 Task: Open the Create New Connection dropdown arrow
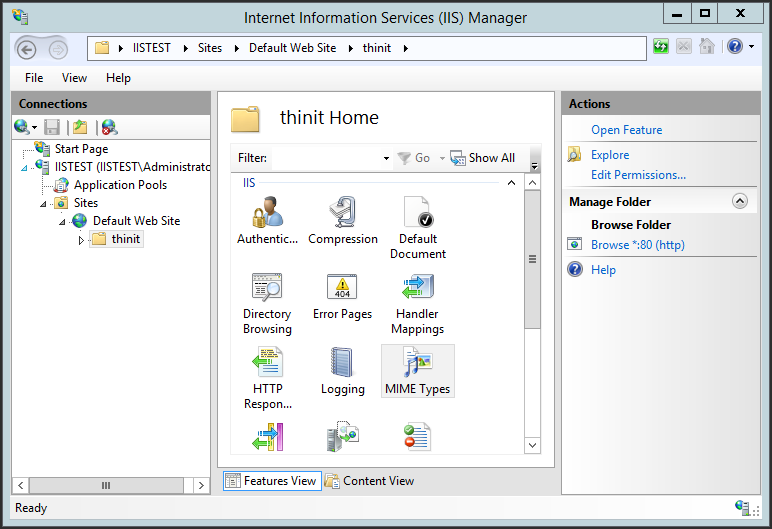point(34,128)
